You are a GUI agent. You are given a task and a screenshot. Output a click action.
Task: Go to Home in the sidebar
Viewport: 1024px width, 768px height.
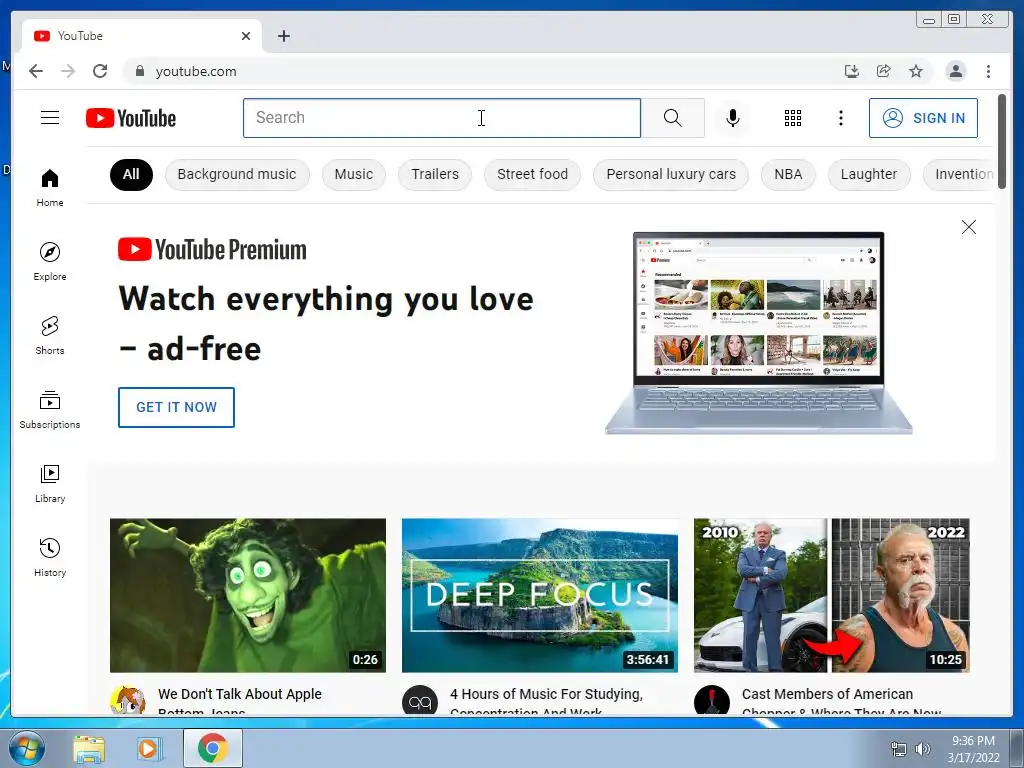[50, 188]
